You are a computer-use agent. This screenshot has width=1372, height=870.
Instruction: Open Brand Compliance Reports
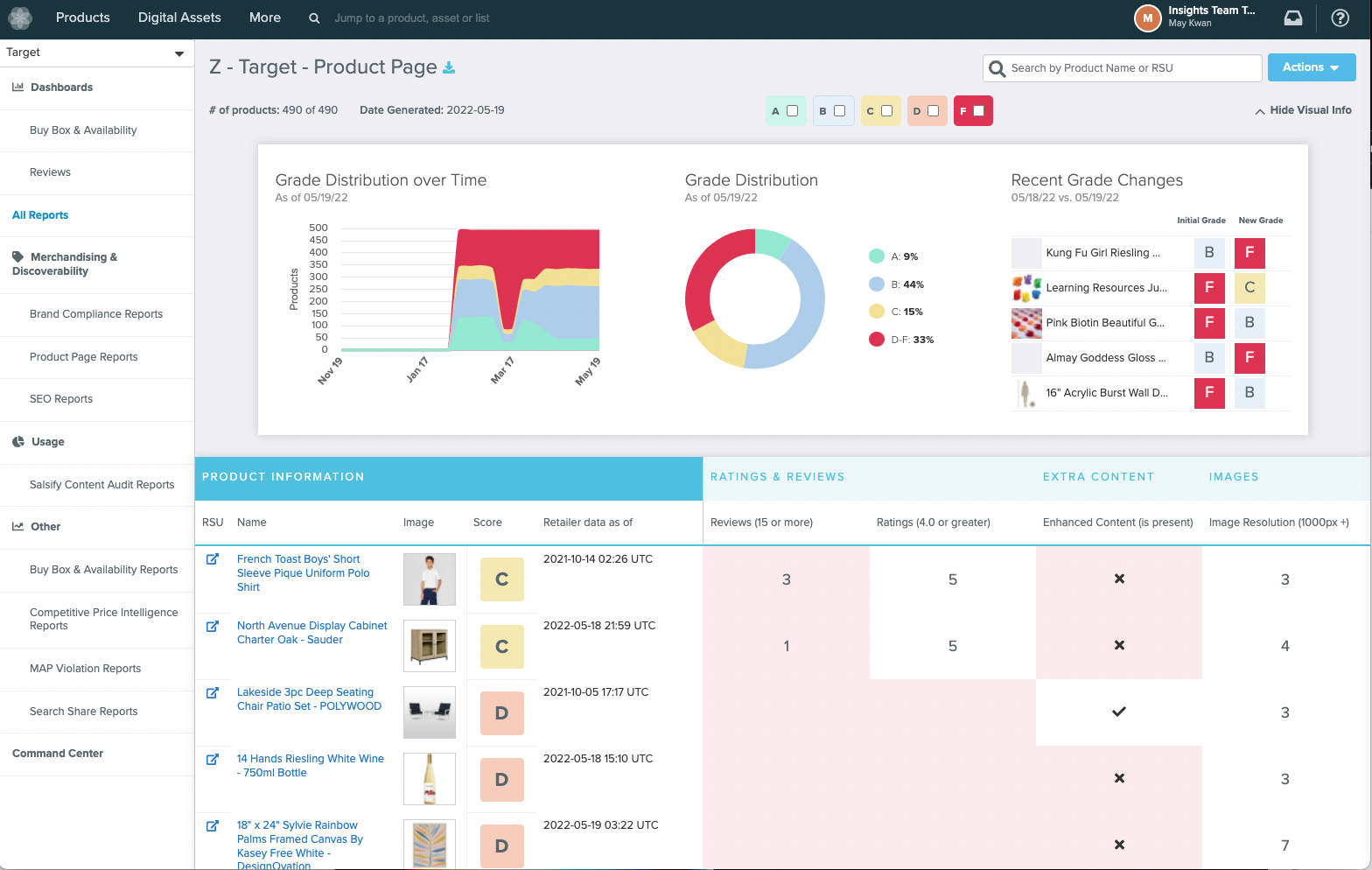pyautogui.click(x=96, y=314)
